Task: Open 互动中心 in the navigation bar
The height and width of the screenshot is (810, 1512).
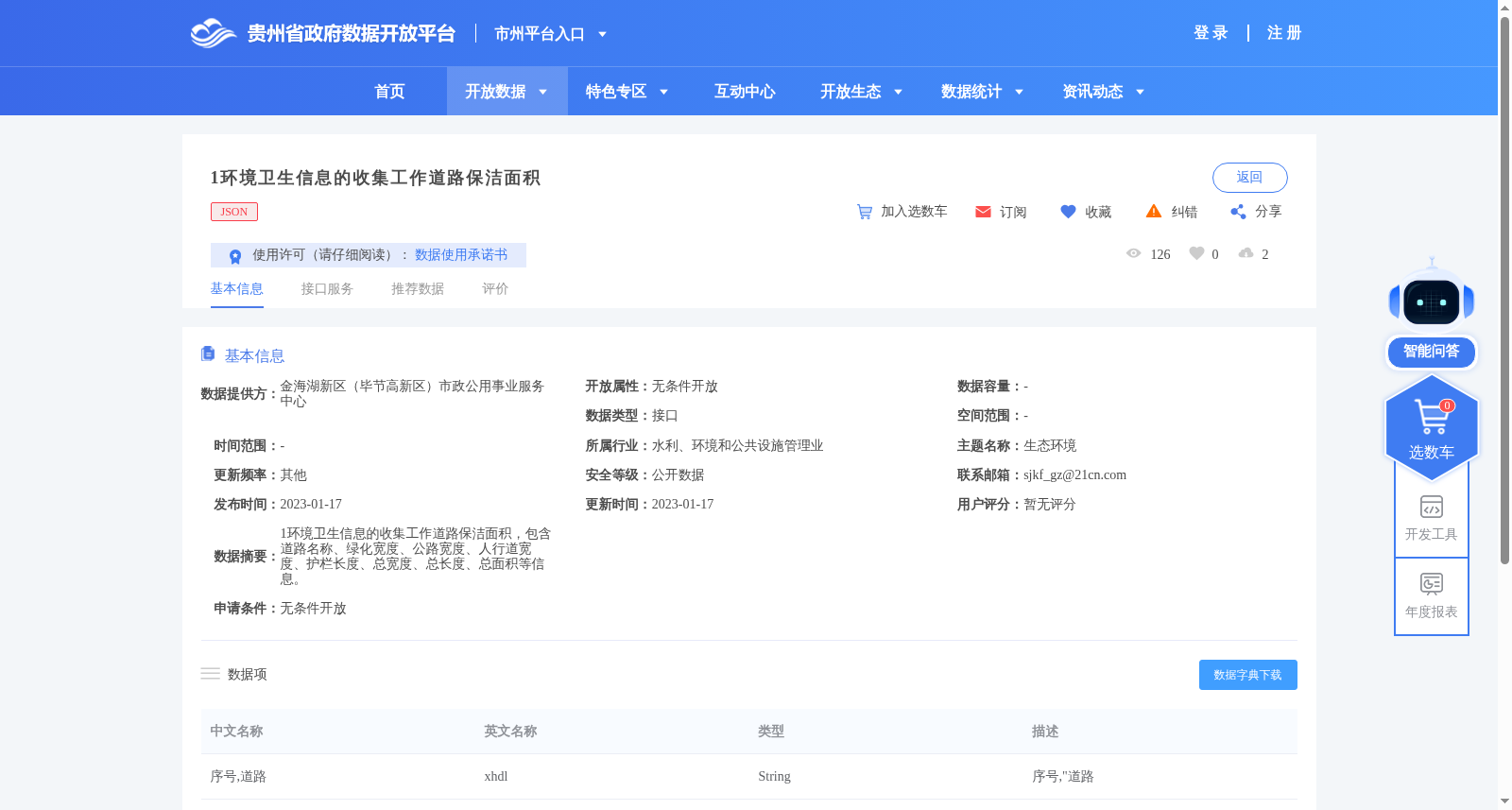Action: pyautogui.click(x=745, y=92)
